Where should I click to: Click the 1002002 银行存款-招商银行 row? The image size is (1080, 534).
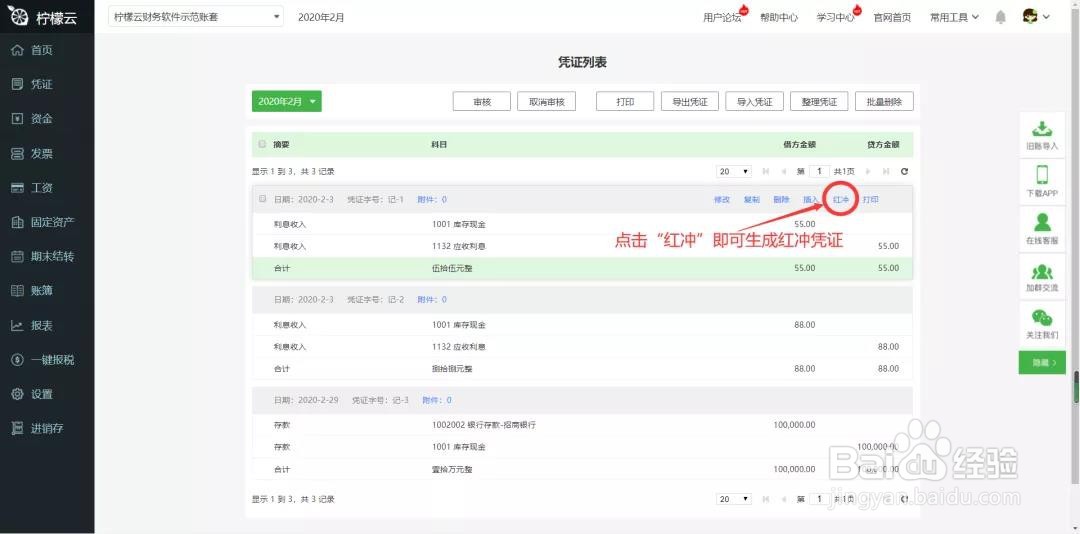(582, 425)
